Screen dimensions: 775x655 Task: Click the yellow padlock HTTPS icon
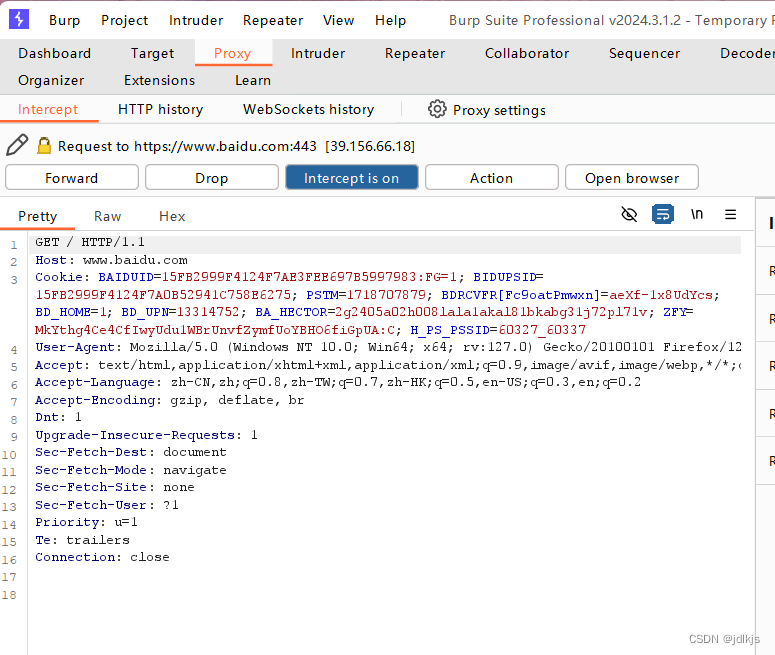pos(44,145)
